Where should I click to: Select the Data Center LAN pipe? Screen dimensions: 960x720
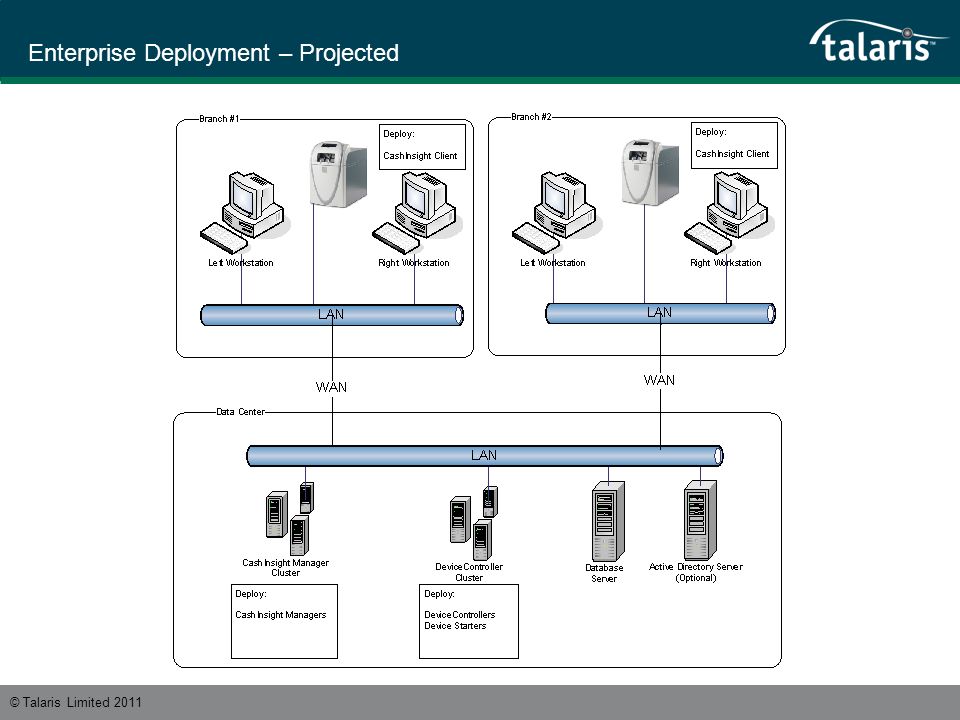tap(485, 456)
